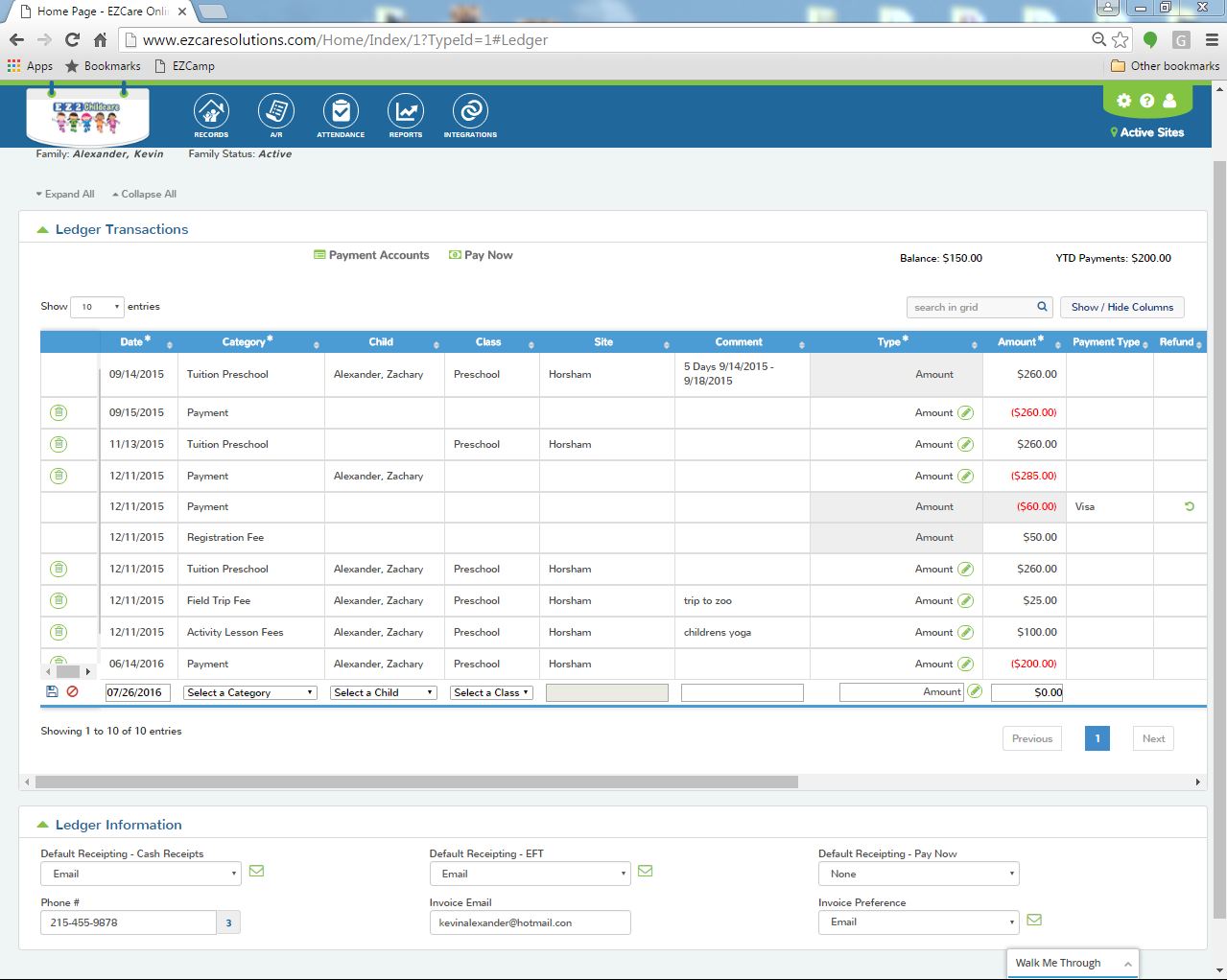Delete the 09/15/2015 Payment row
The image size is (1227, 980).
pyautogui.click(x=59, y=412)
